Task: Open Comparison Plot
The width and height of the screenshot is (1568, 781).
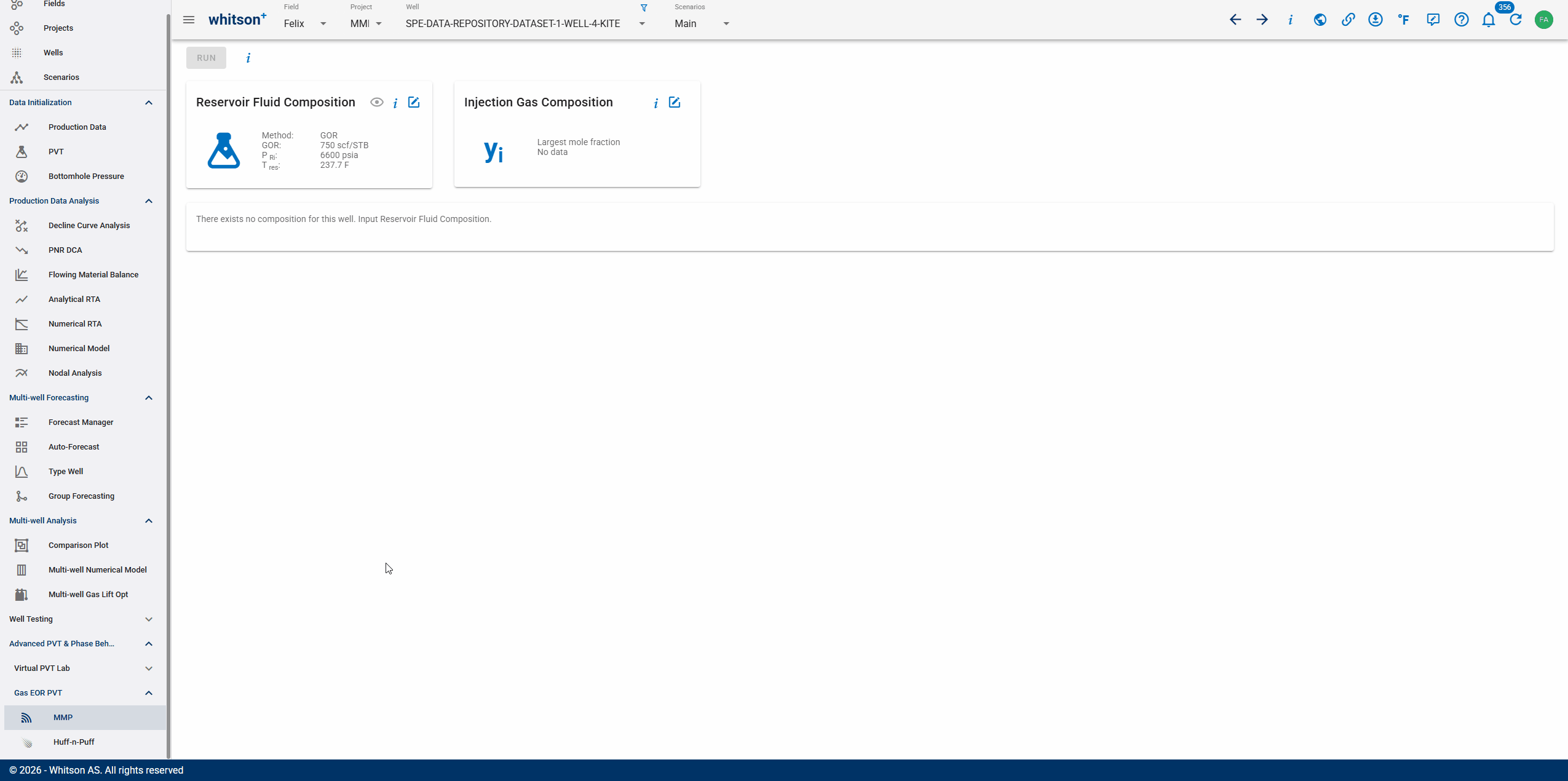Action: (83, 545)
